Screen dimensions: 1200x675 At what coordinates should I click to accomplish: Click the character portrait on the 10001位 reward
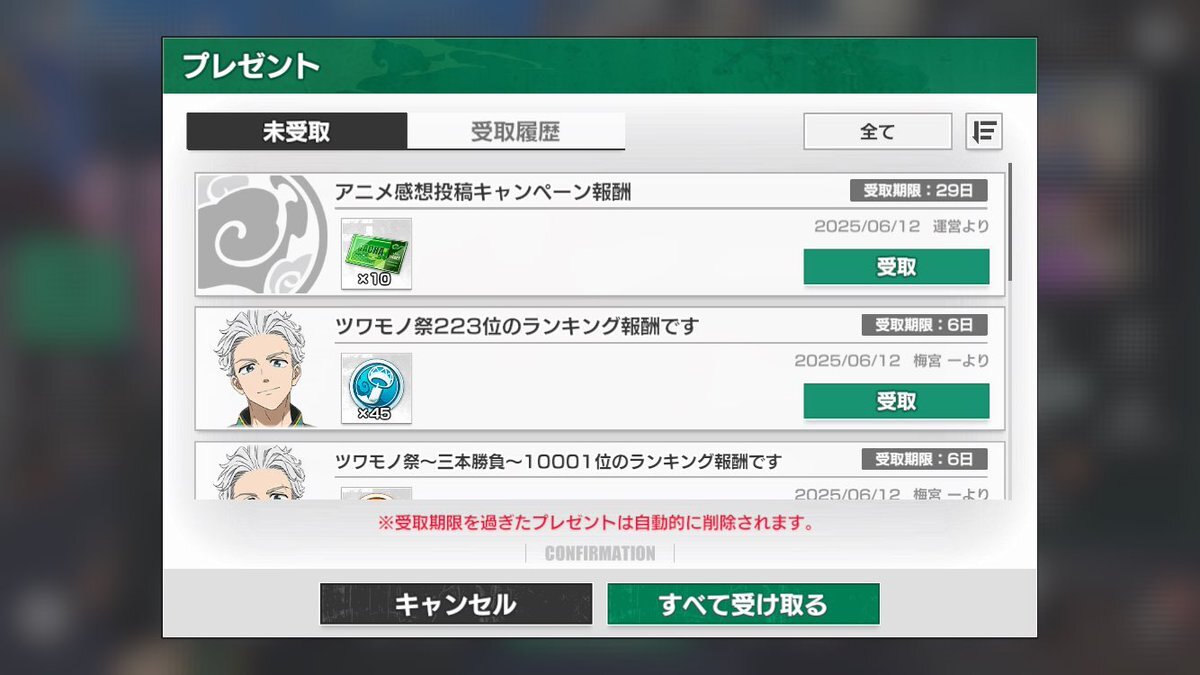click(262, 471)
